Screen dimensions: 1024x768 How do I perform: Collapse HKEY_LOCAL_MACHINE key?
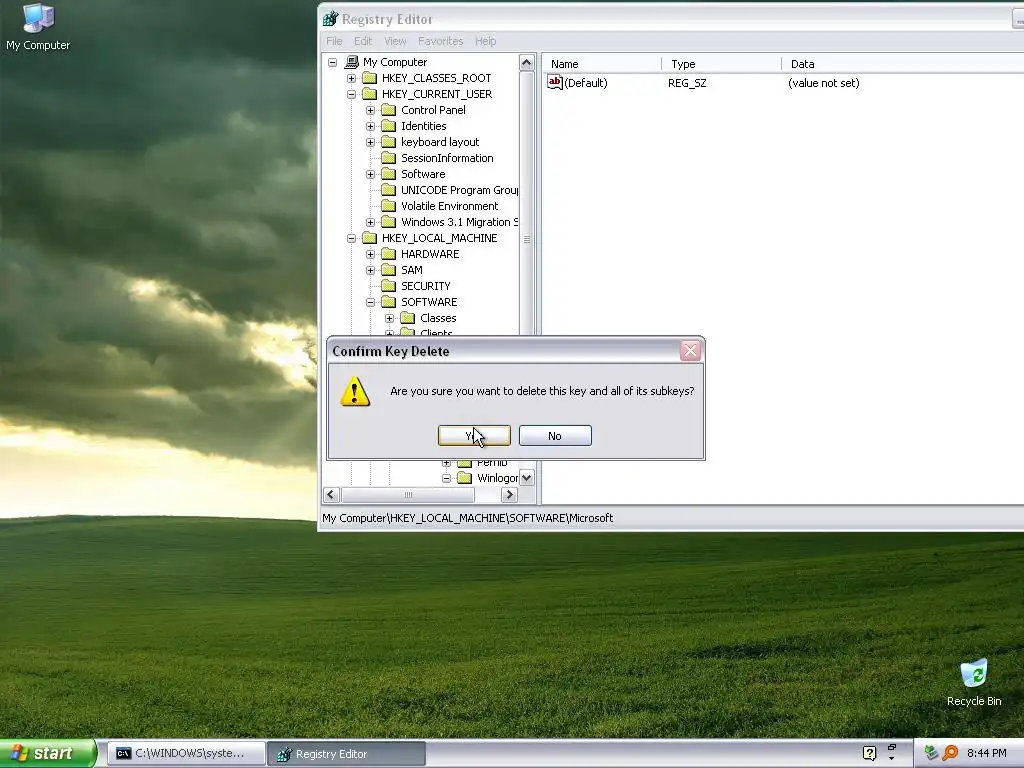coord(351,238)
